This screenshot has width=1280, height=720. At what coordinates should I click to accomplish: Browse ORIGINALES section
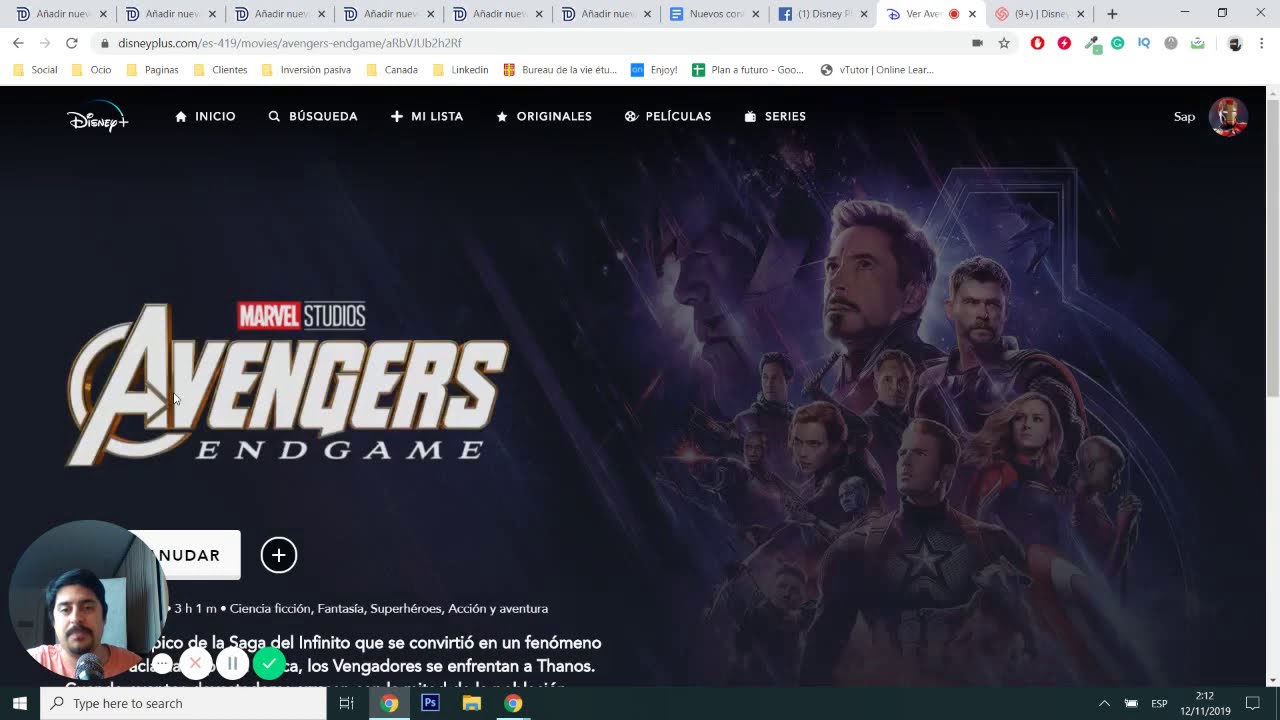click(x=544, y=117)
